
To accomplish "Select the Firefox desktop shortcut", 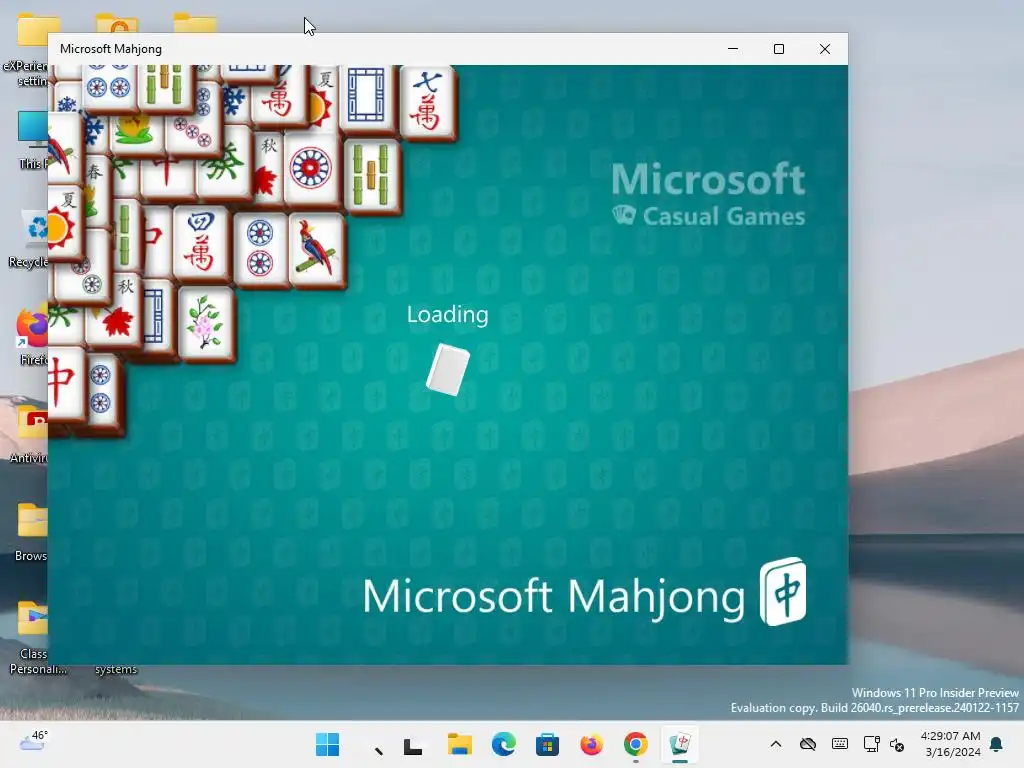I will 31,336.
